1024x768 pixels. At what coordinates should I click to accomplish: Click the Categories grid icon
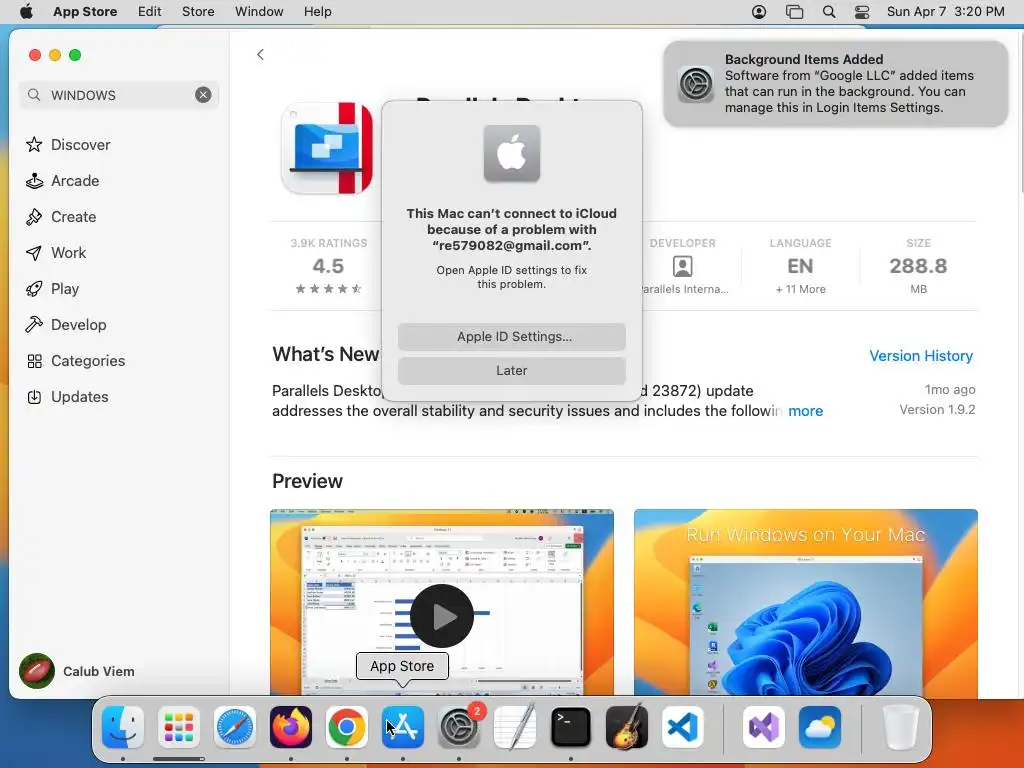click(34, 360)
